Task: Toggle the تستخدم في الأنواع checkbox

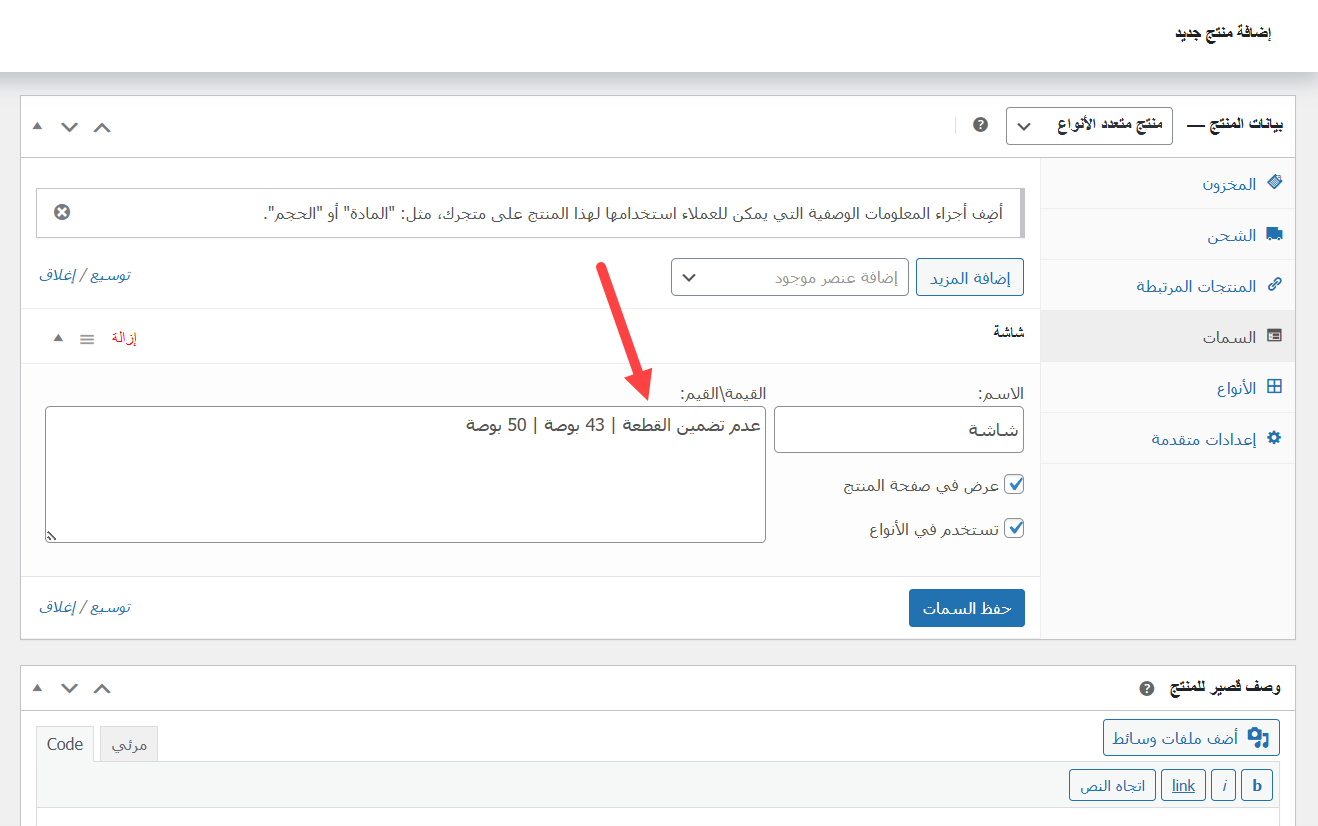Action: (1014, 528)
